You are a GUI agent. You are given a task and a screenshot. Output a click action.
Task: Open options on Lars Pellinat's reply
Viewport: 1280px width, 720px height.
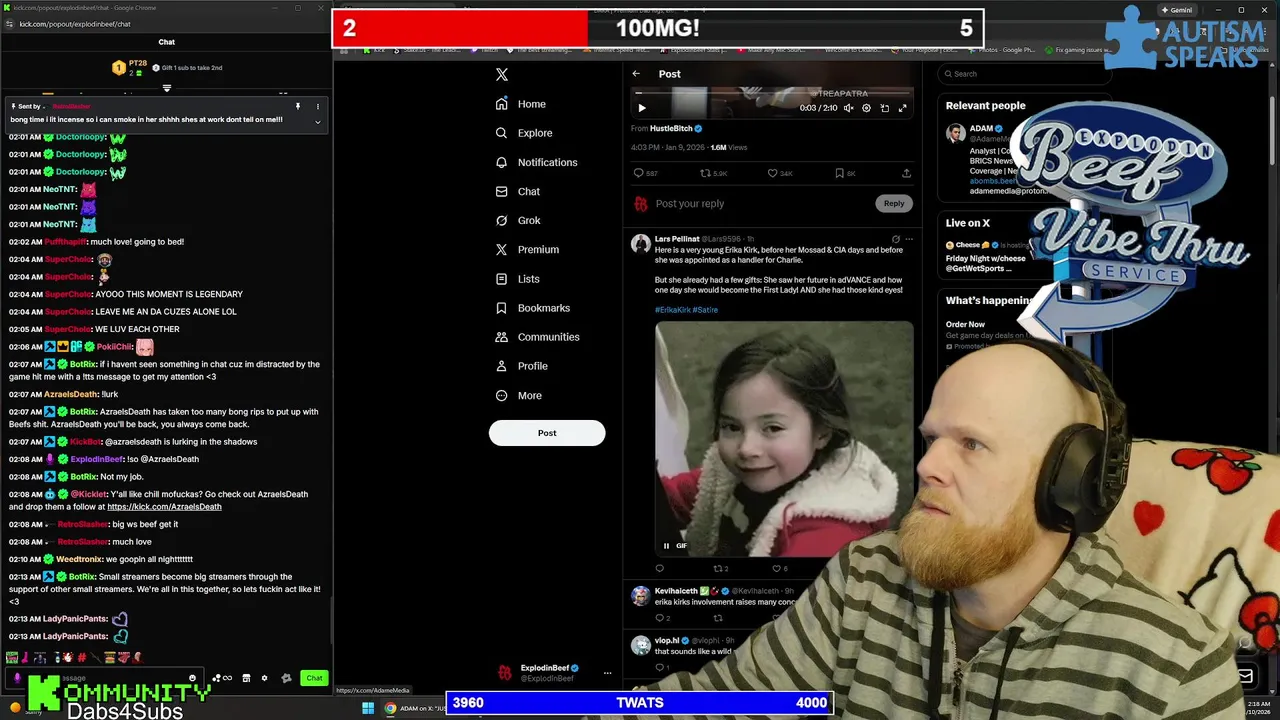coord(908,239)
